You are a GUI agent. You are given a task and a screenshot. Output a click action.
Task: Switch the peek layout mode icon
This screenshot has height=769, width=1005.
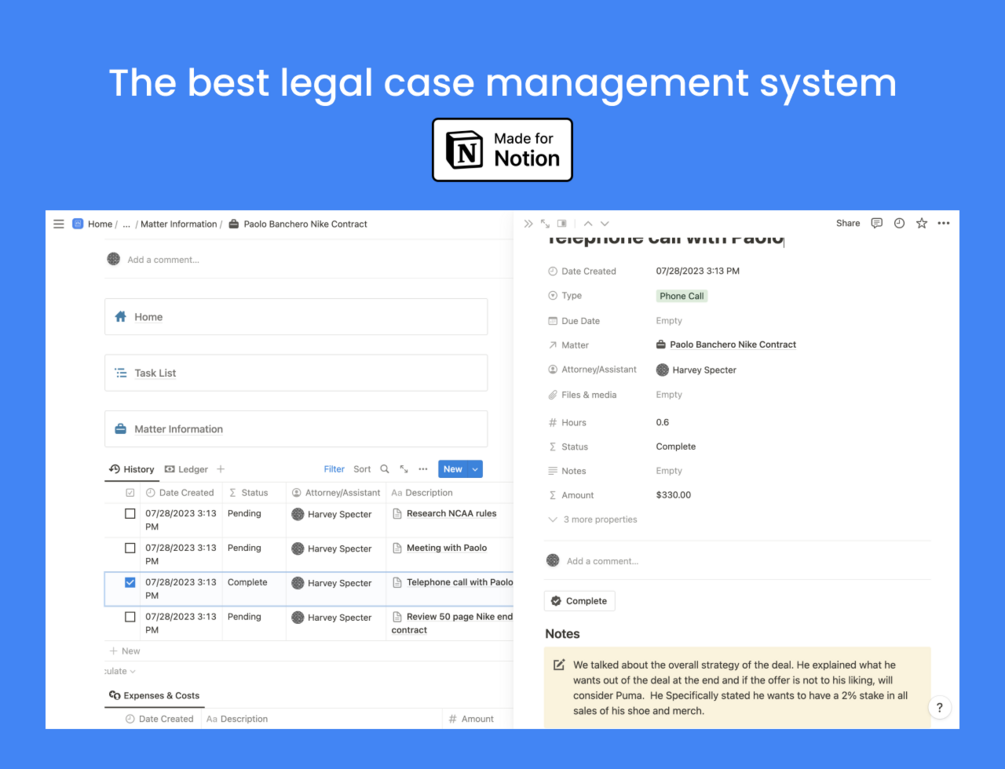click(562, 224)
